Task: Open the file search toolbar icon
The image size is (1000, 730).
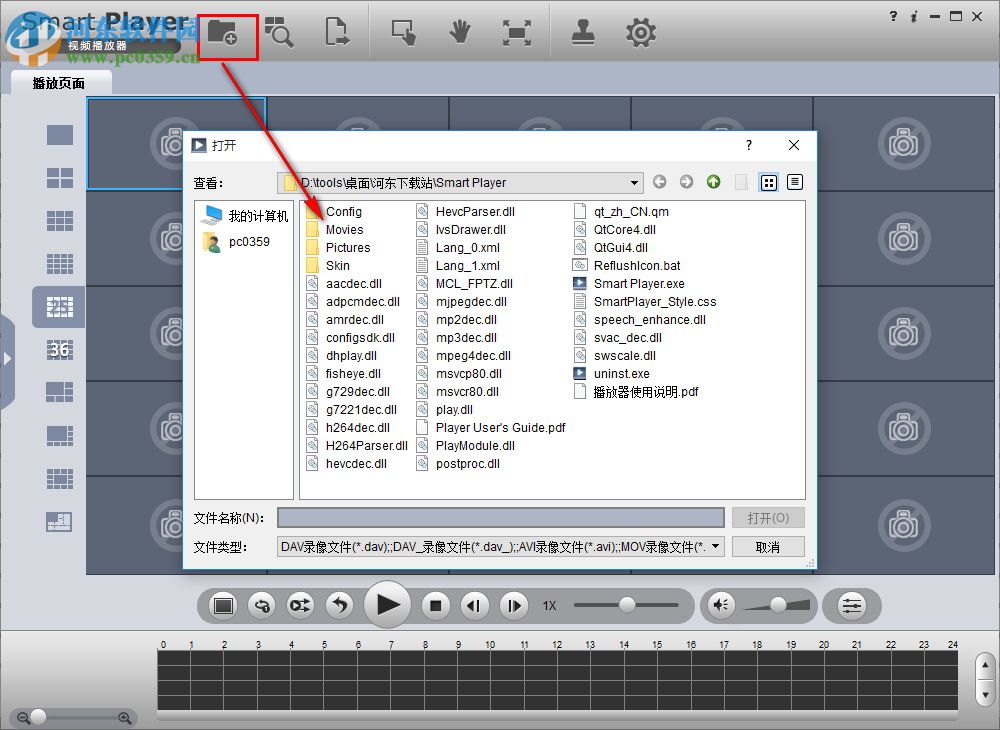Action: [279, 32]
